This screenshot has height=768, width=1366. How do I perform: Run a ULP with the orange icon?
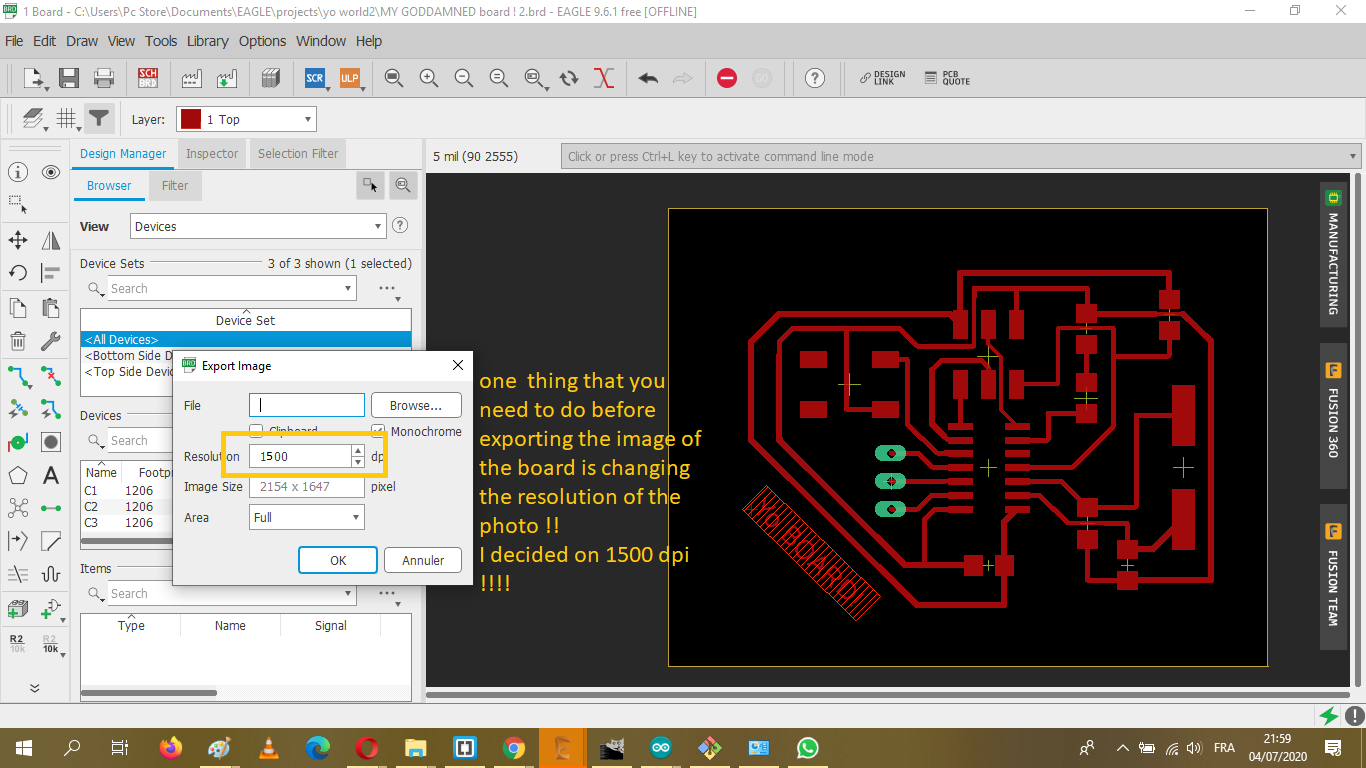350,78
